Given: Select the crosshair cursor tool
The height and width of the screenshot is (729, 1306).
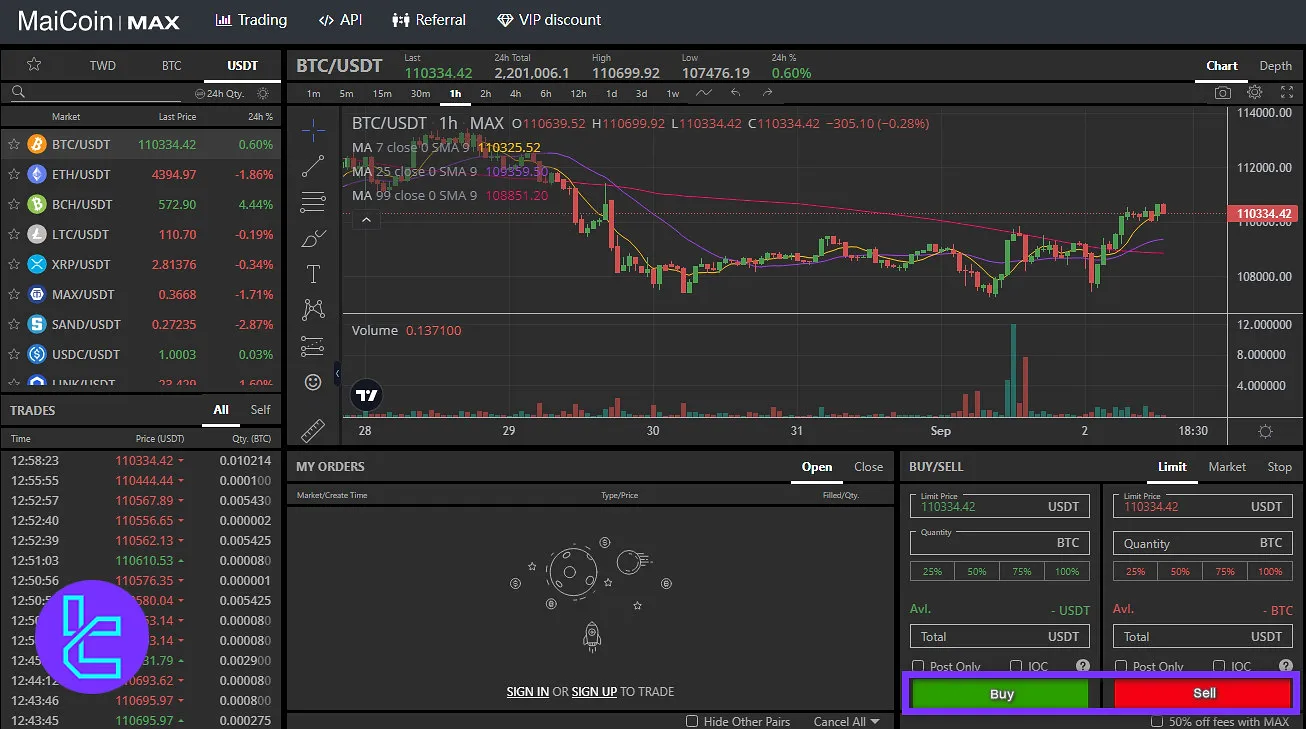Looking at the screenshot, I should click(314, 130).
